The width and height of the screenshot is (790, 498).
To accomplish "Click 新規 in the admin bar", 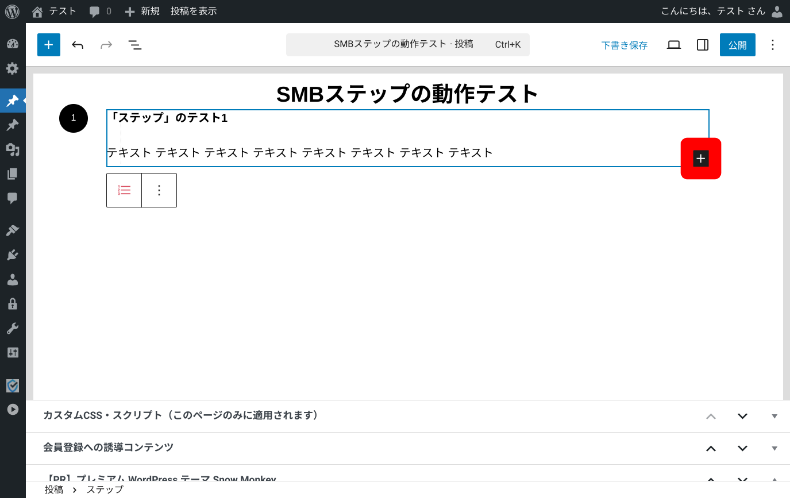I will coord(142,11).
